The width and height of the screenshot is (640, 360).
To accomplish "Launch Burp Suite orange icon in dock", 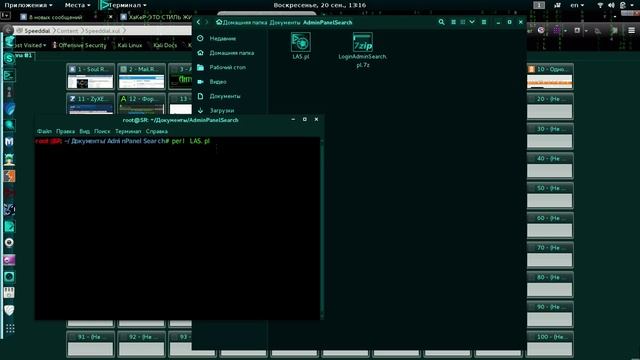I will point(9,176).
